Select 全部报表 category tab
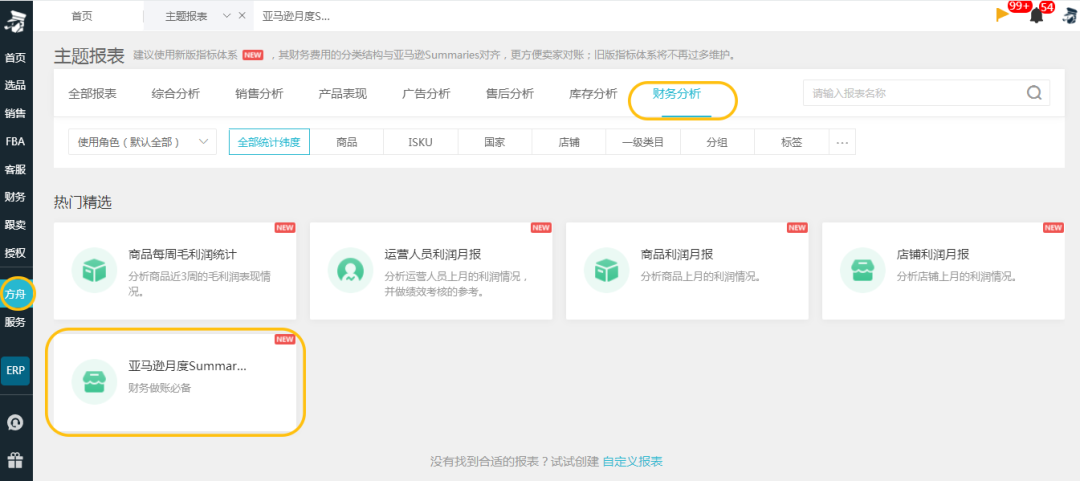Image resolution: width=1080 pixels, height=481 pixels. (x=92, y=94)
